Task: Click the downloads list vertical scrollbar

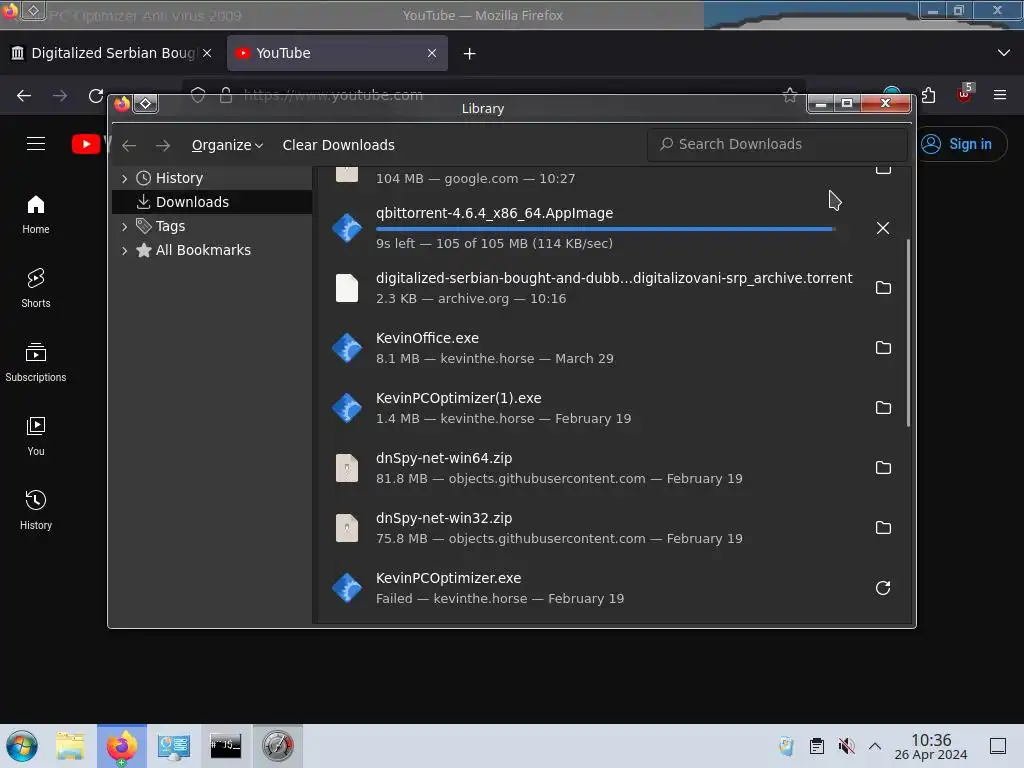Action: (908, 333)
